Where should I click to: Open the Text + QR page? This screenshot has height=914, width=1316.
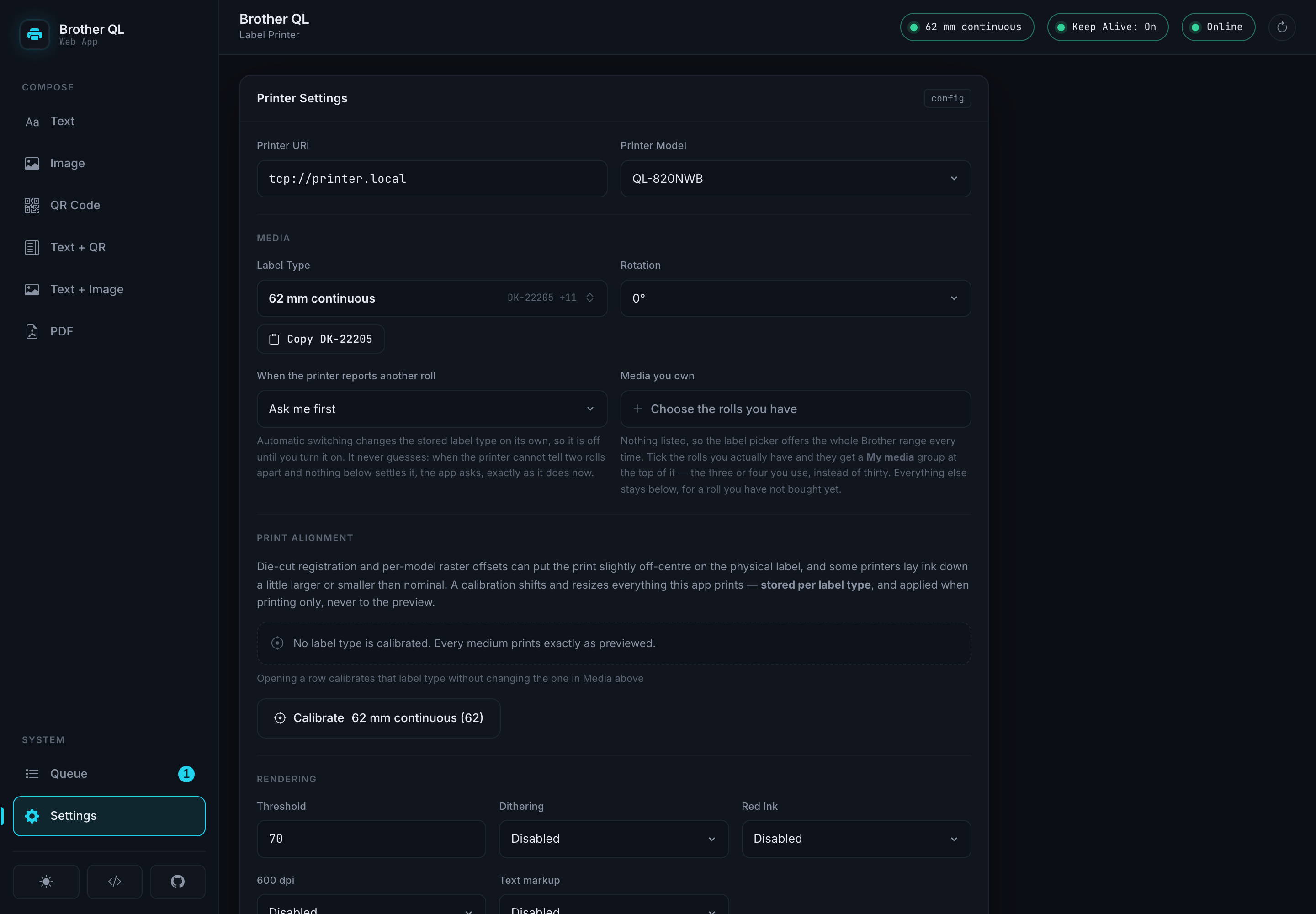[x=109, y=247]
